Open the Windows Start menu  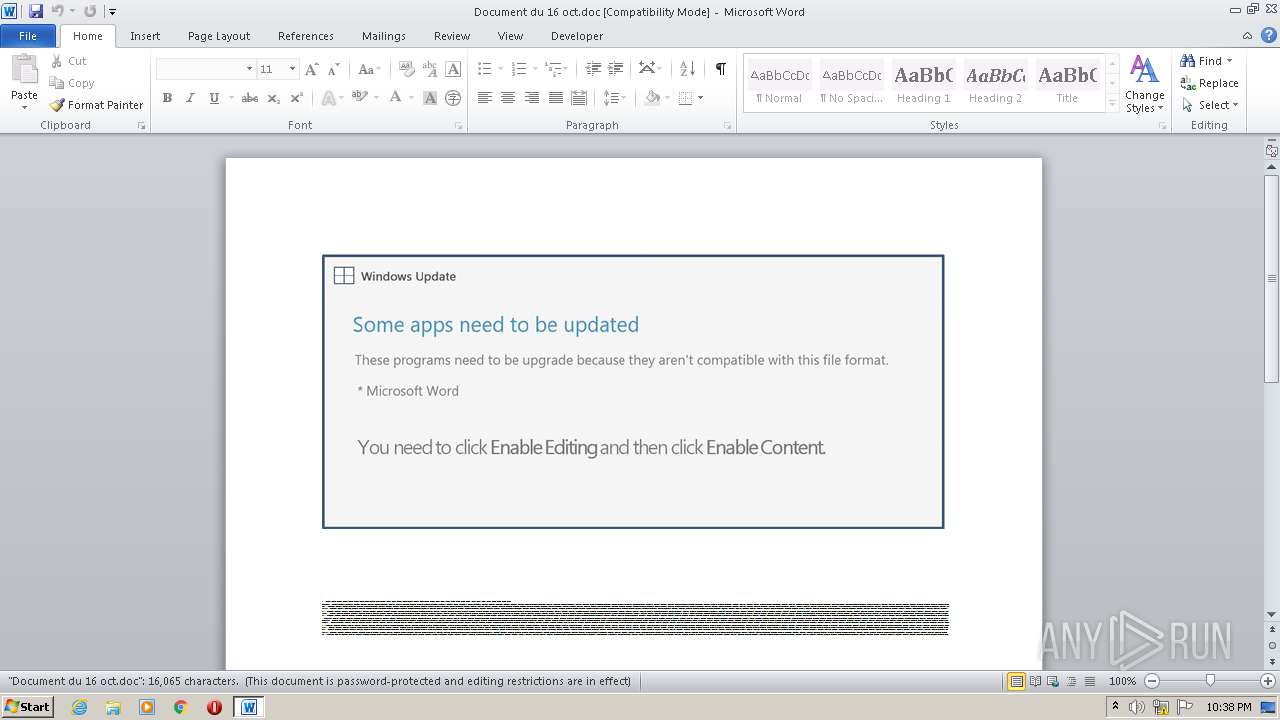[27, 707]
